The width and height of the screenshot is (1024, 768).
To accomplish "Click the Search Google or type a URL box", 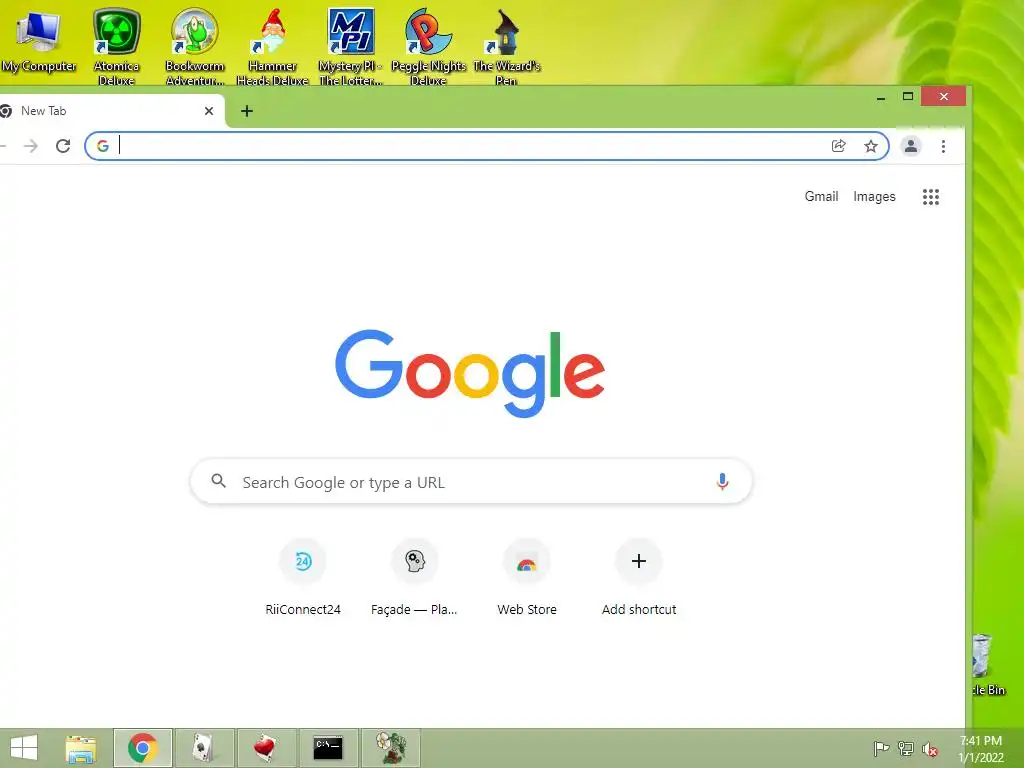I will tap(471, 482).
